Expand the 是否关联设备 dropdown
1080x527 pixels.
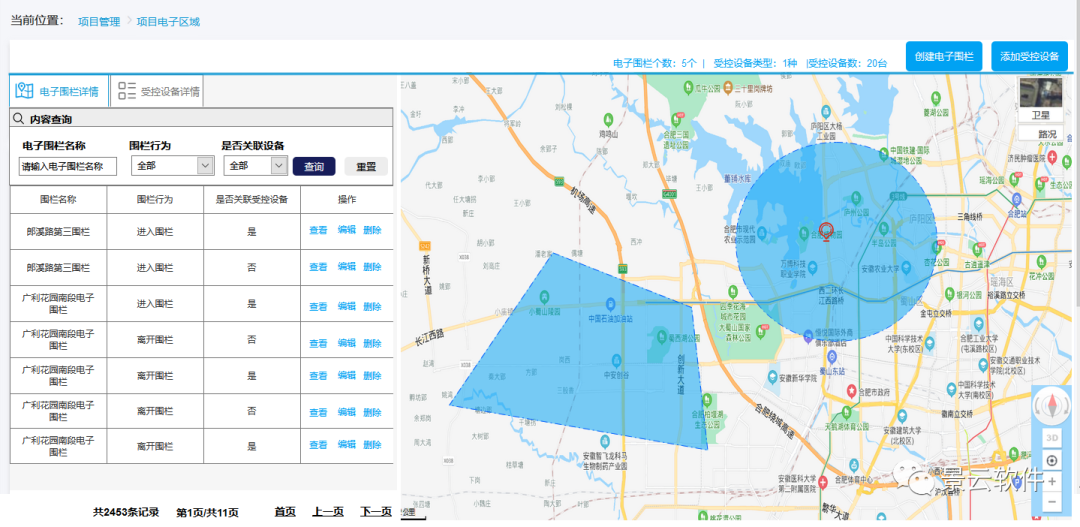256,166
